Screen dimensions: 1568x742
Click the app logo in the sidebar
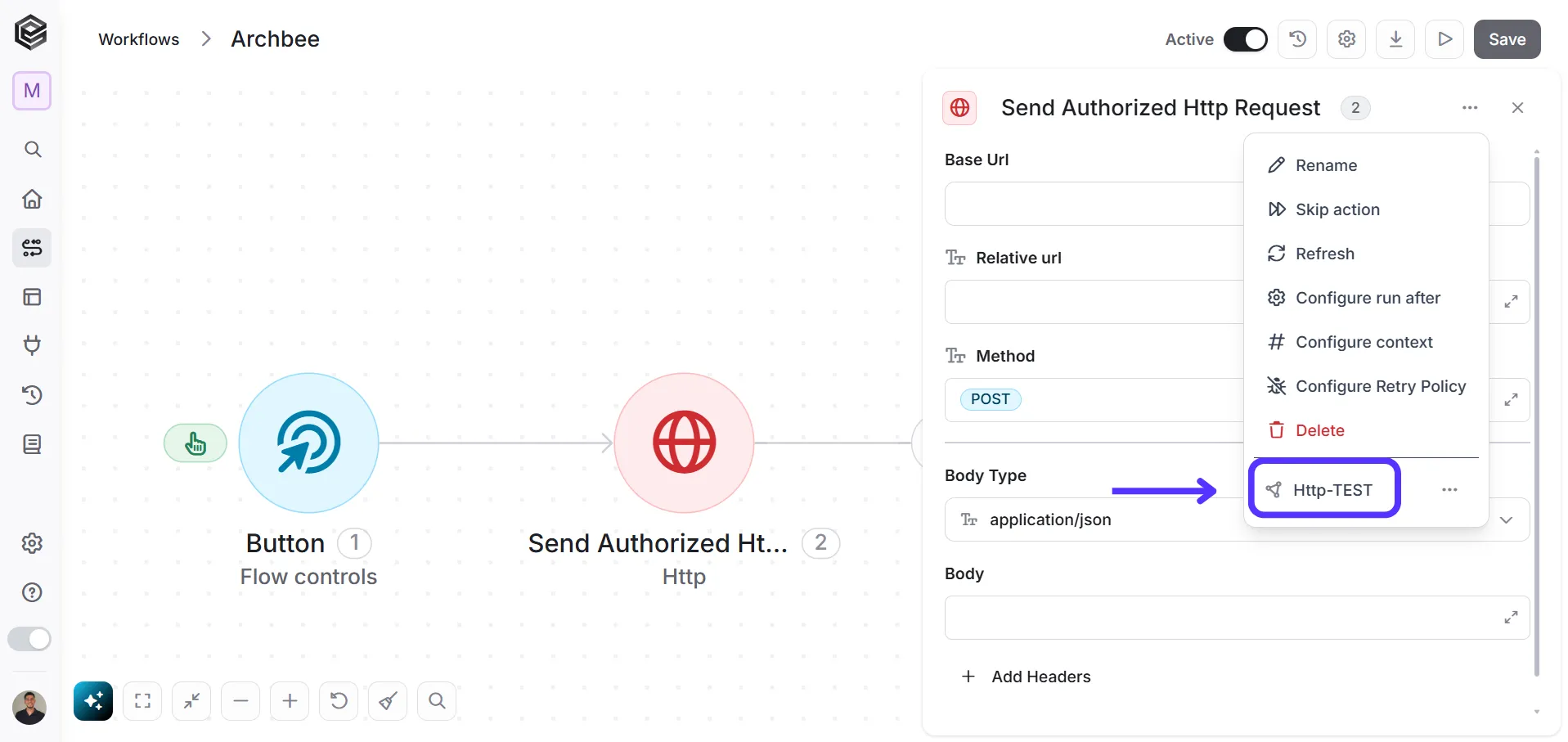(x=31, y=33)
